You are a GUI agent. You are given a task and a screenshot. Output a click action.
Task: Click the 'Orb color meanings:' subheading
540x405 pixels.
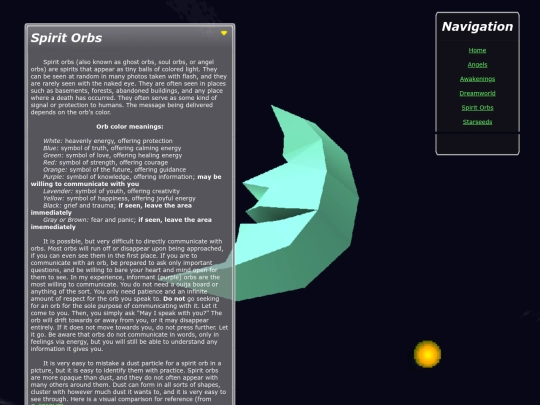(130, 127)
